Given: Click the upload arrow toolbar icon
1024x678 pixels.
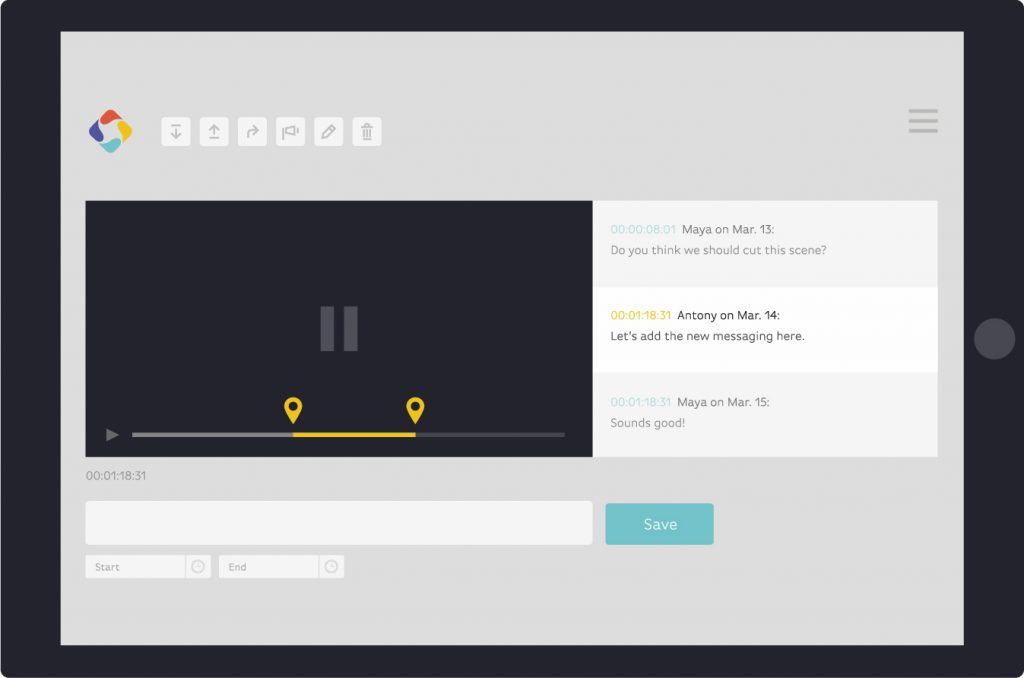Looking at the screenshot, I should tap(214, 132).
